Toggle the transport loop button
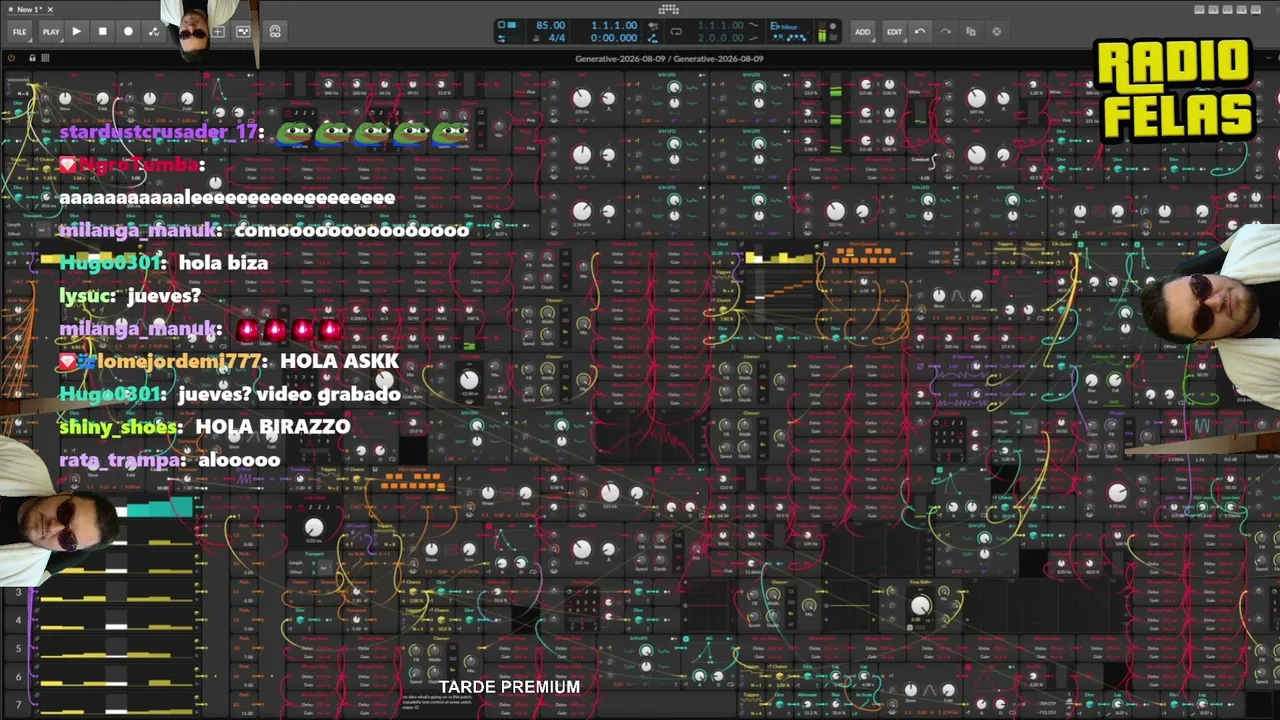Screen dimensions: 1280x720 (676, 31)
